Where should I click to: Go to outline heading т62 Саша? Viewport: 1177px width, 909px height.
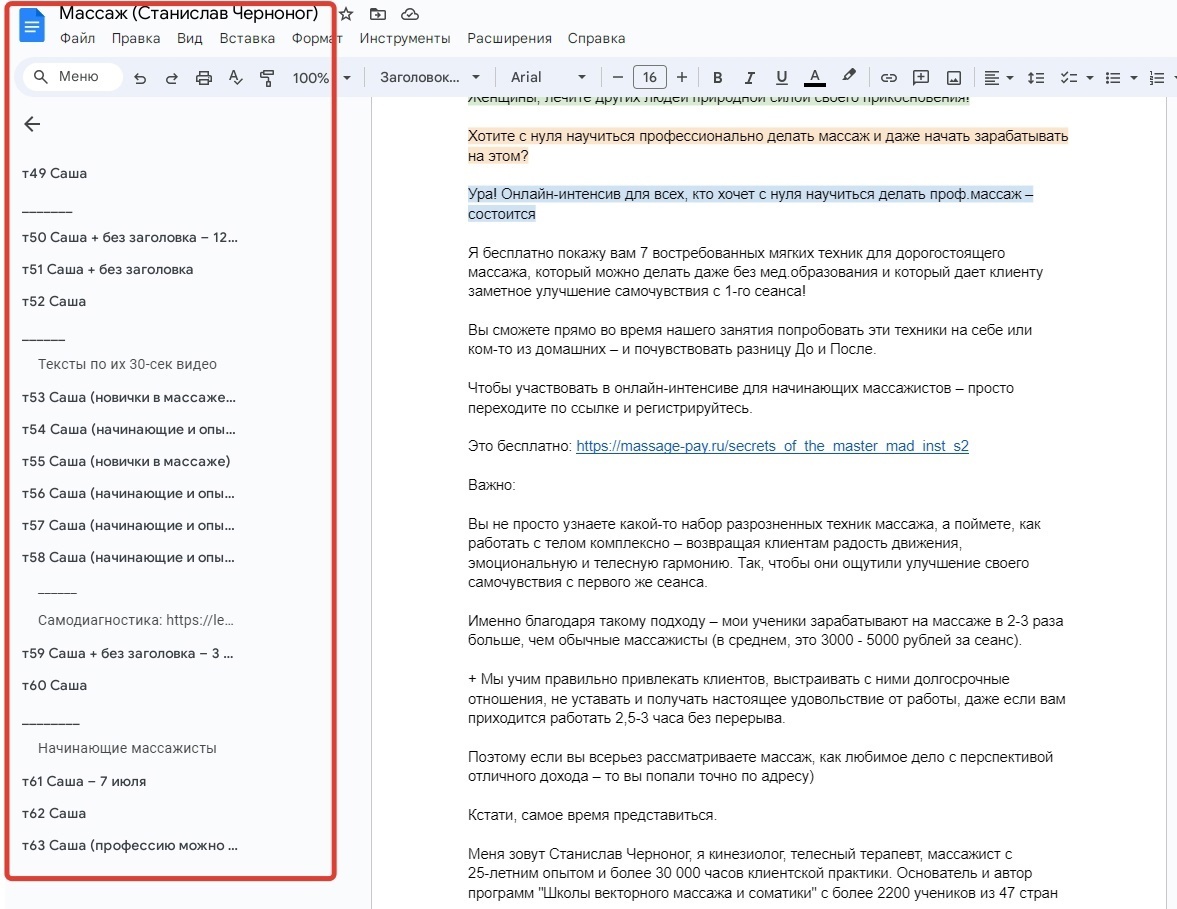[53, 814]
